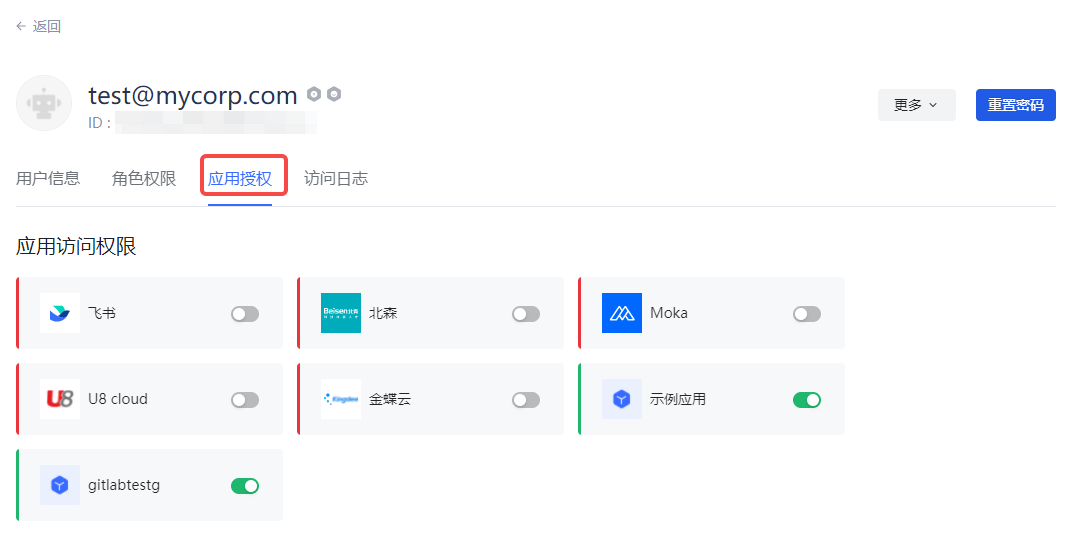Open the 用户信息 tab
The height and width of the screenshot is (535, 1067).
coord(48,179)
